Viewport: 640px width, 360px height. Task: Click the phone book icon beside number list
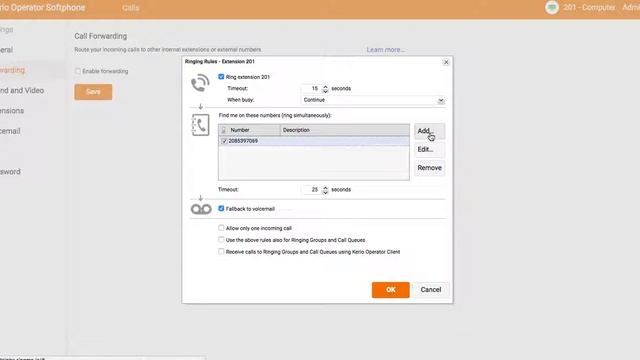pyautogui.click(x=200, y=125)
